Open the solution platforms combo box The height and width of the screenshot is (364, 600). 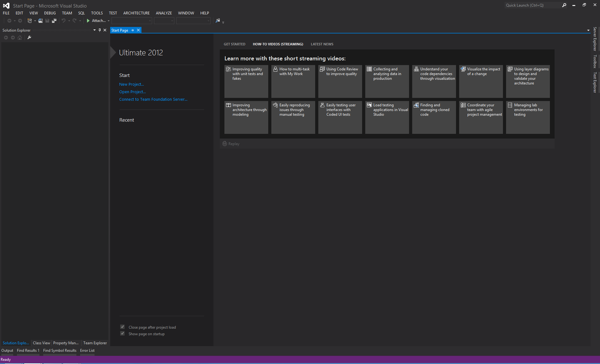coord(164,21)
